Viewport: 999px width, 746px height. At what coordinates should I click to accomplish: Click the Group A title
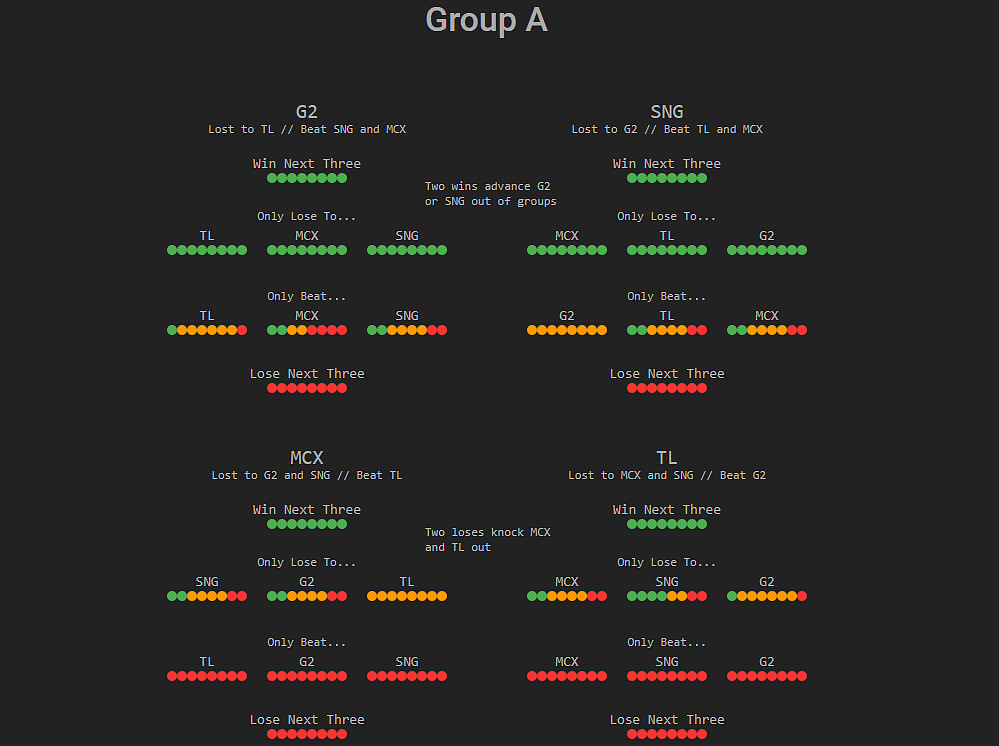(486, 20)
